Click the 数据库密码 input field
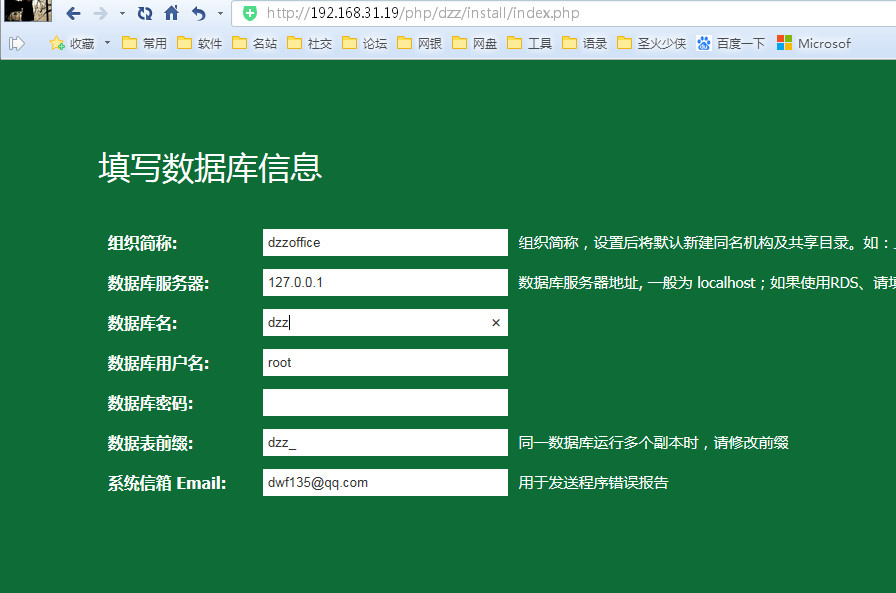The height and width of the screenshot is (593, 896). point(385,403)
